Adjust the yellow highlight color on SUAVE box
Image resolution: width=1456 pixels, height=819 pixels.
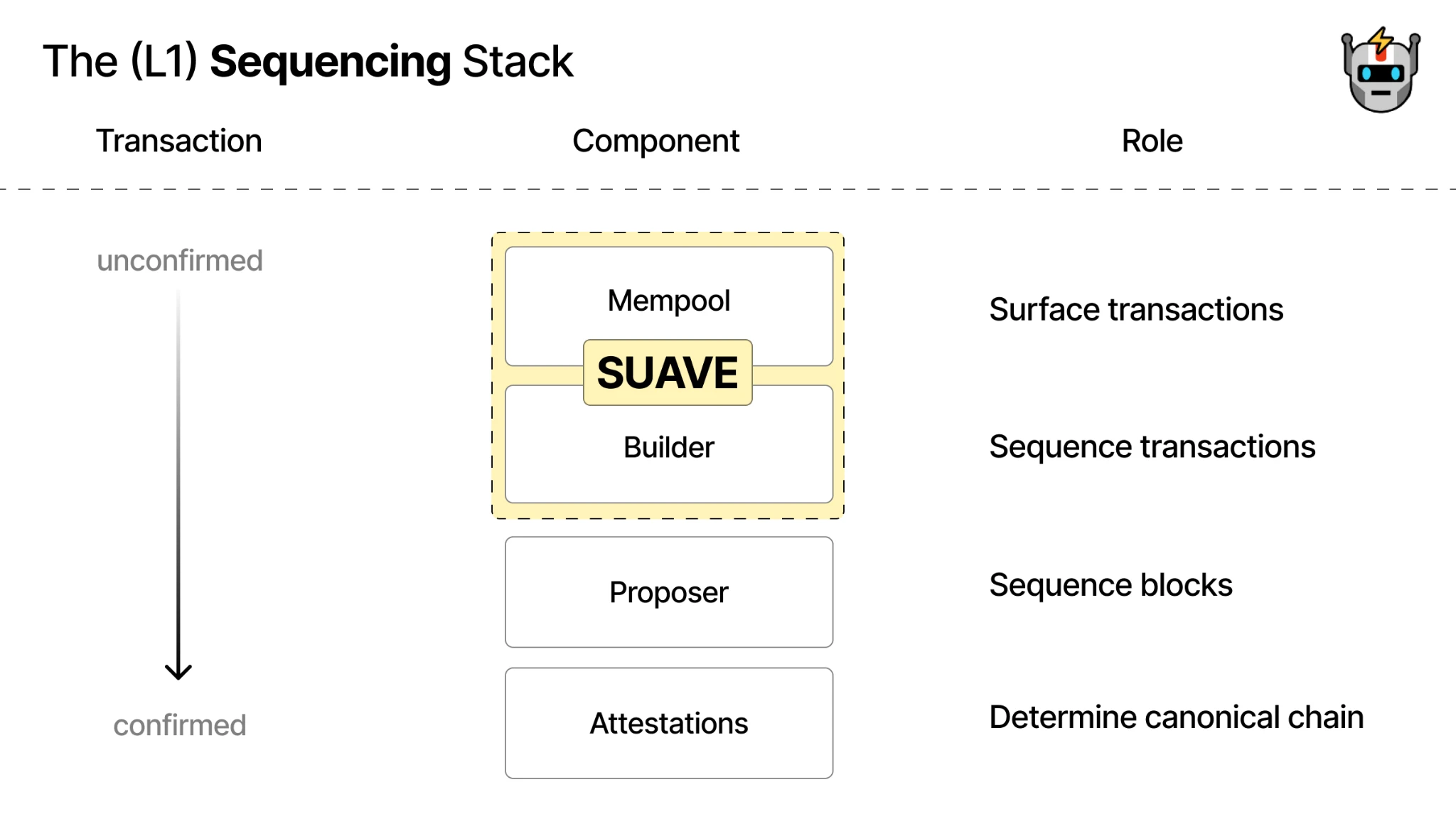[667, 371]
